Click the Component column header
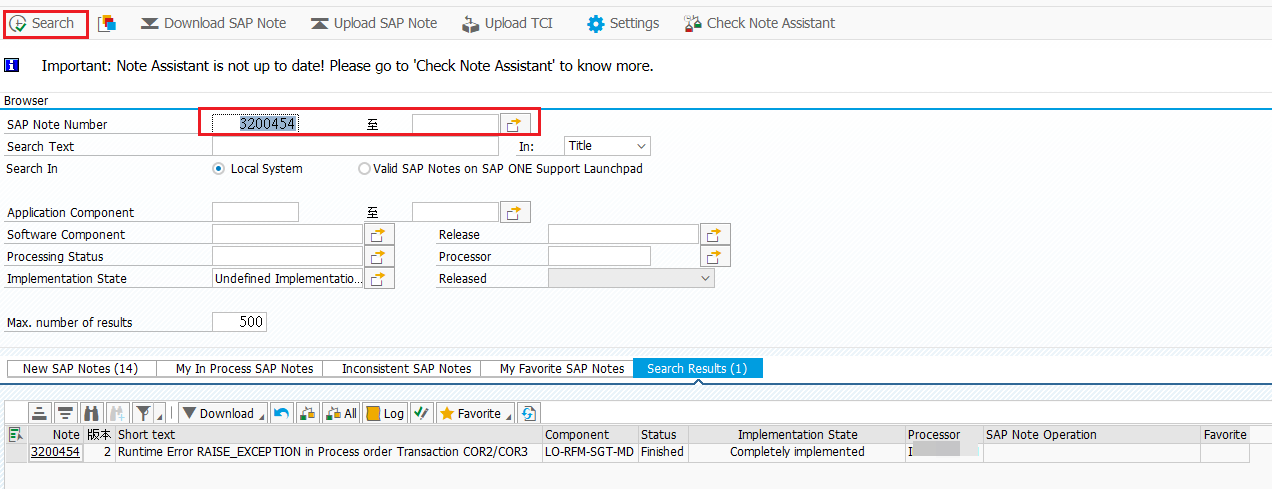Image resolution: width=1272 pixels, height=489 pixels. point(590,435)
